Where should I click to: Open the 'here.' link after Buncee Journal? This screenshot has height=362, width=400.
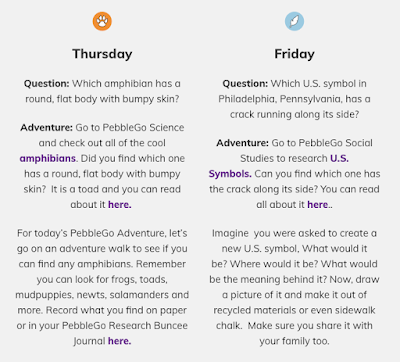pyautogui.click(x=120, y=341)
